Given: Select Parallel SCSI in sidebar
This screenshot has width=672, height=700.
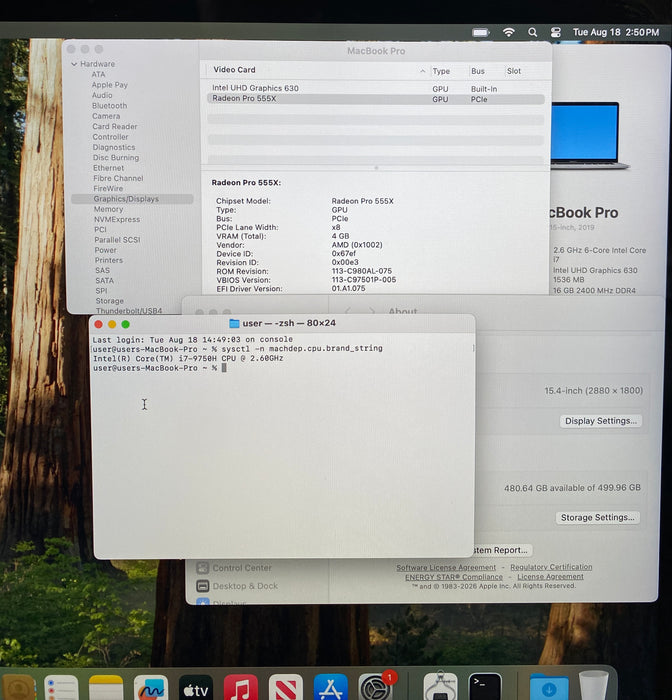Looking at the screenshot, I should point(117,240).
